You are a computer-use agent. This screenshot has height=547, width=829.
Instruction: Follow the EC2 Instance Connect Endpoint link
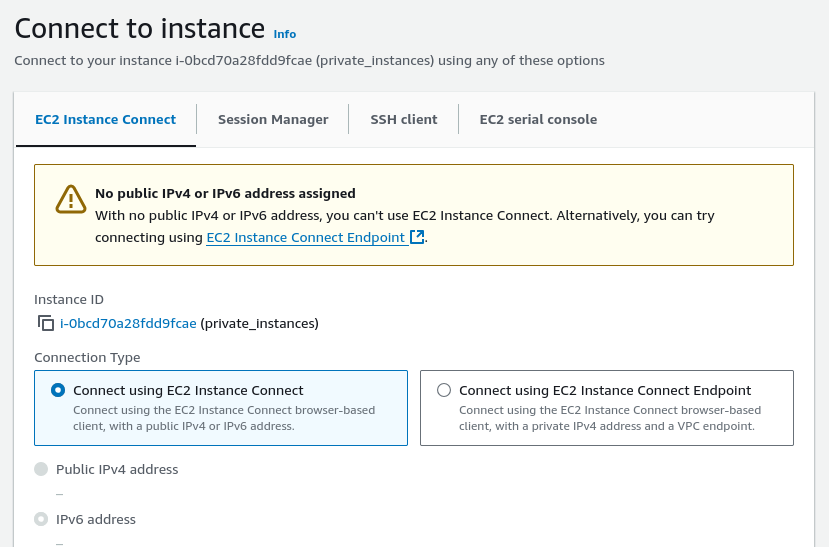pos(306,237)
